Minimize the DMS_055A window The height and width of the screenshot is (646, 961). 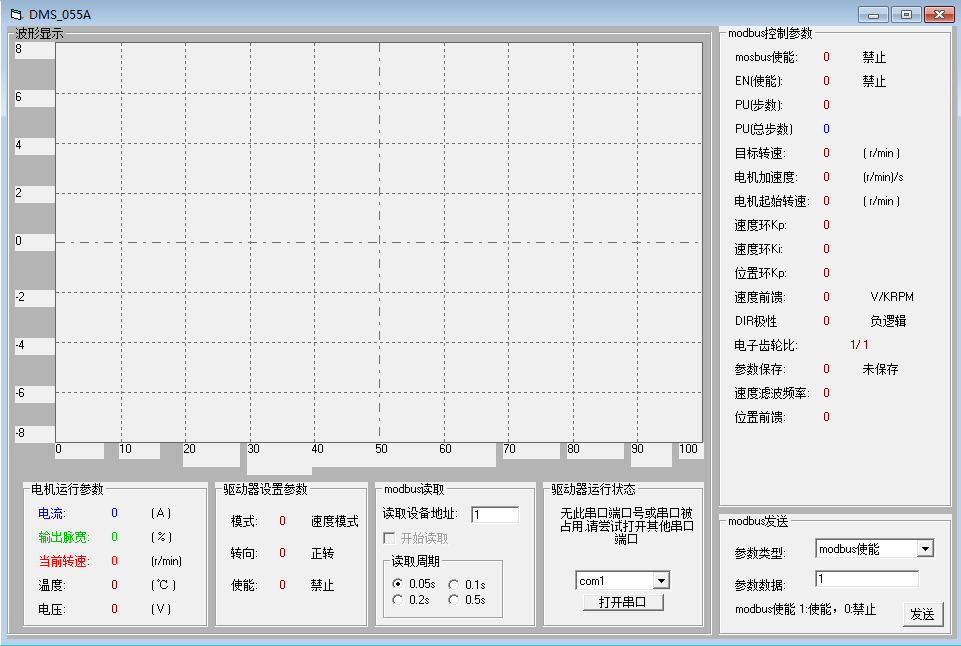(874, 15)
